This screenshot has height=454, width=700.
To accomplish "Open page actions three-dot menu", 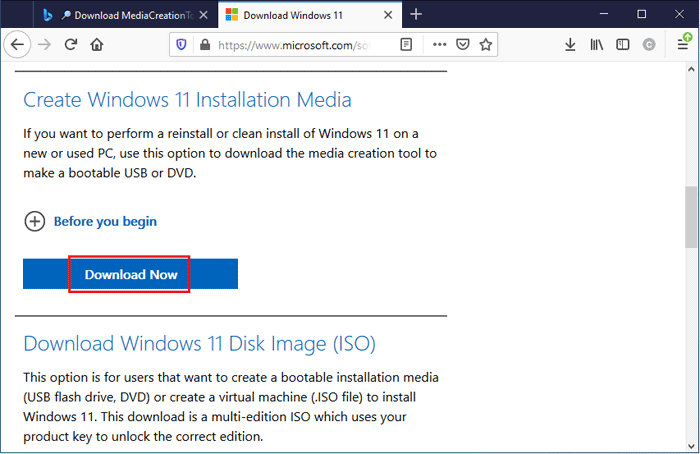I will (439, 44).
